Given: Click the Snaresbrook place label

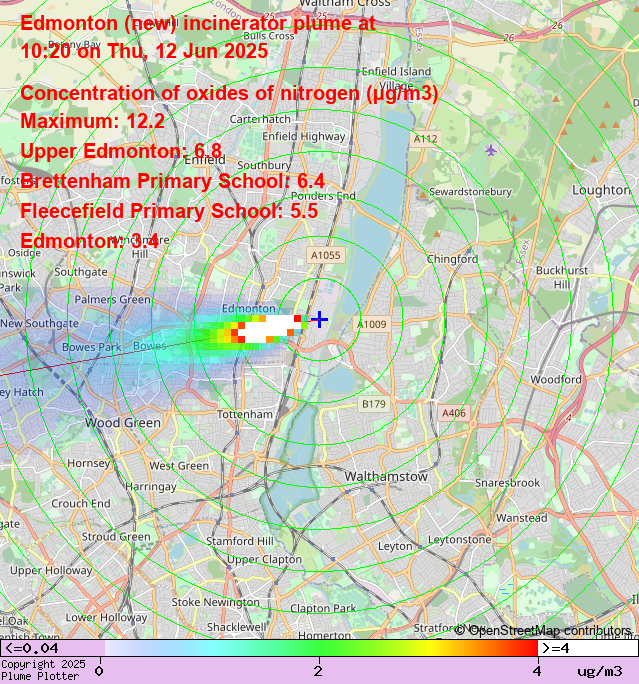Looking at the screenshot, I should click(507, 483).
